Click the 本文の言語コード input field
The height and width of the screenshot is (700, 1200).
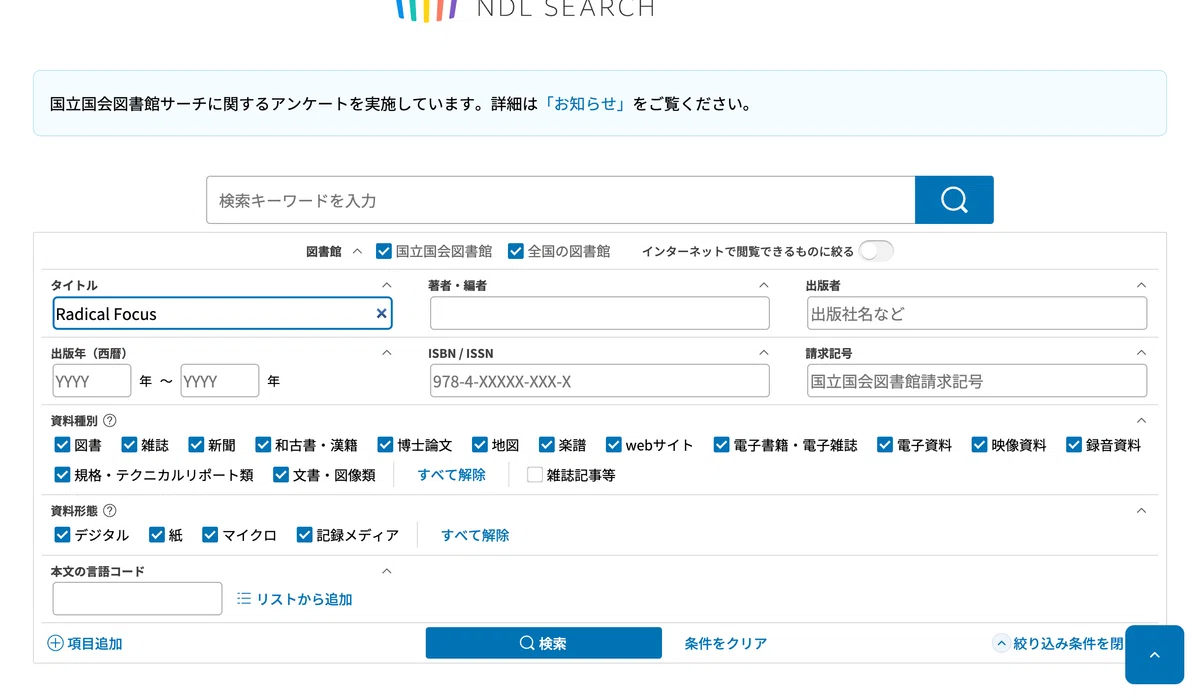click(137, 599)
